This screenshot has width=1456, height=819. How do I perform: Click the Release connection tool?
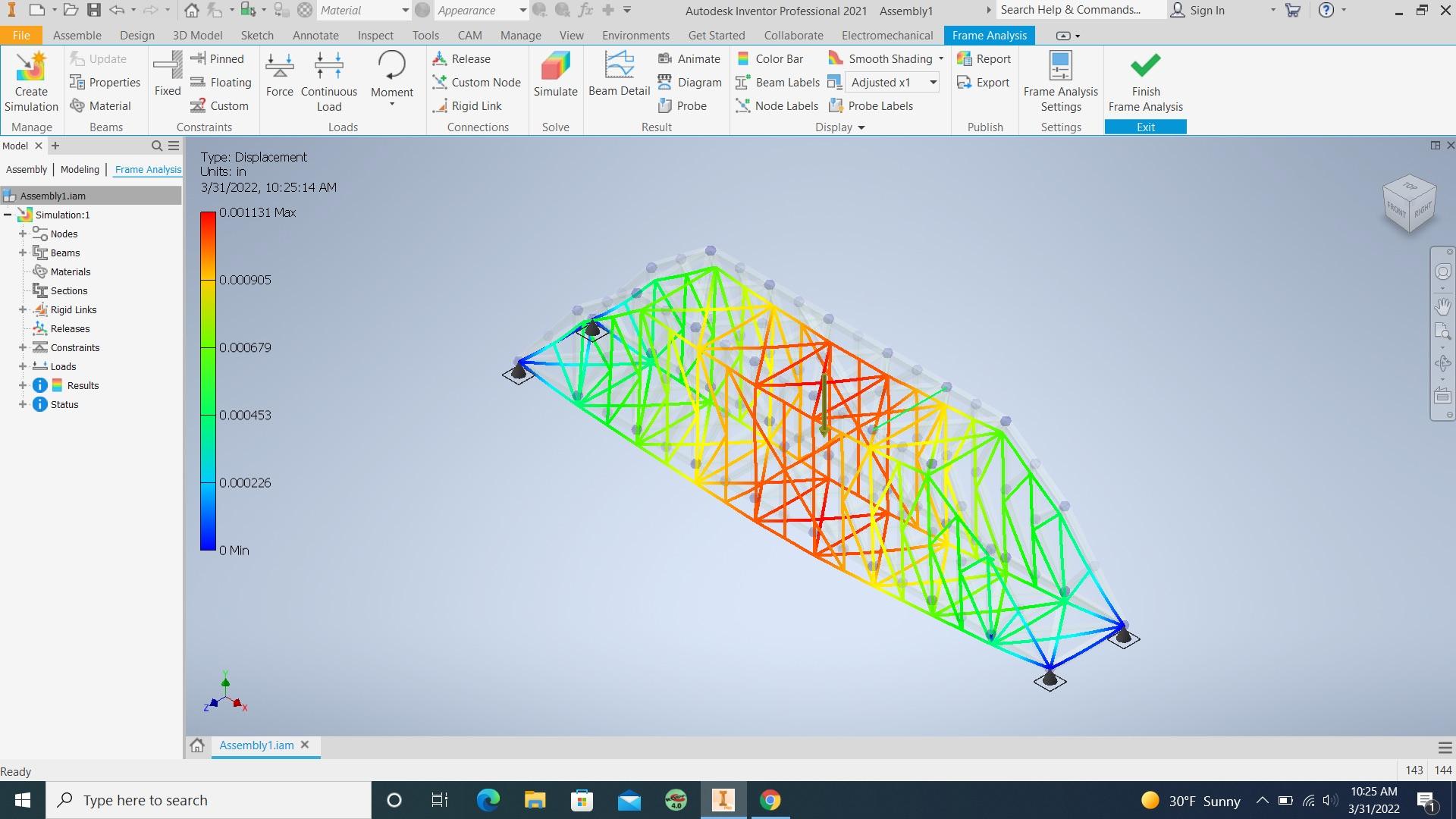pos(461,58)
